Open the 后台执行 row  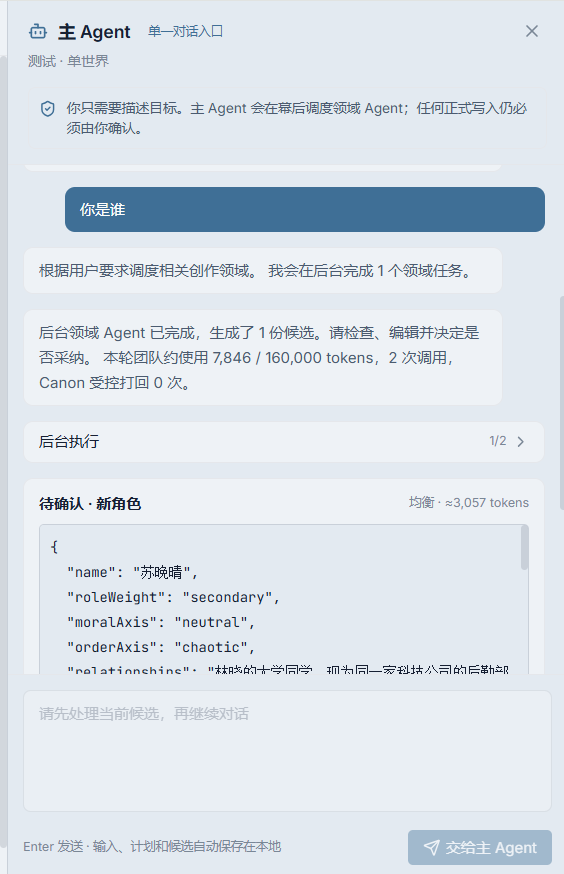coord(284,441)
